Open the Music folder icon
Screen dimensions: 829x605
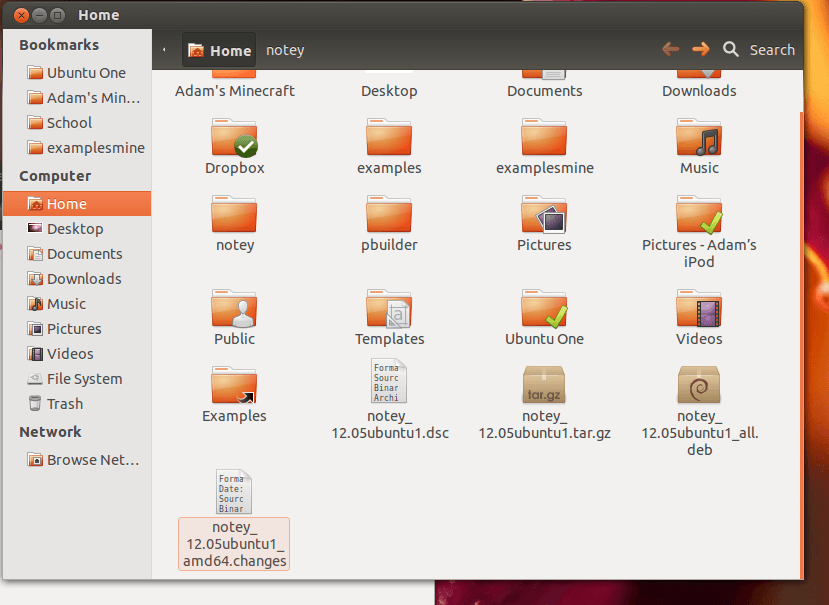pyautogui.click(x=699, y=138)
